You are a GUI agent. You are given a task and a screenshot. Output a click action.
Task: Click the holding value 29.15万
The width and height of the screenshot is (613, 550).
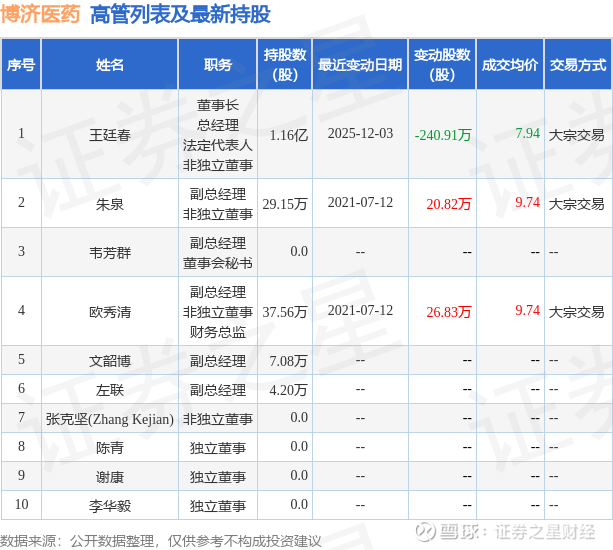pyautogui.click(x=285, y=204)
